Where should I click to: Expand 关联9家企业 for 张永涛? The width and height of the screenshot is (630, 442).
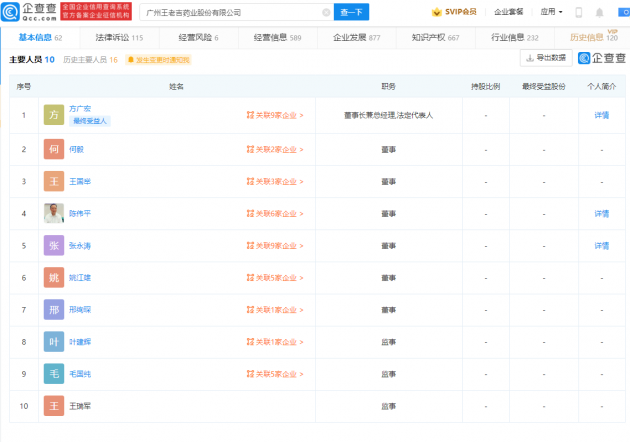tap(275, 246)
